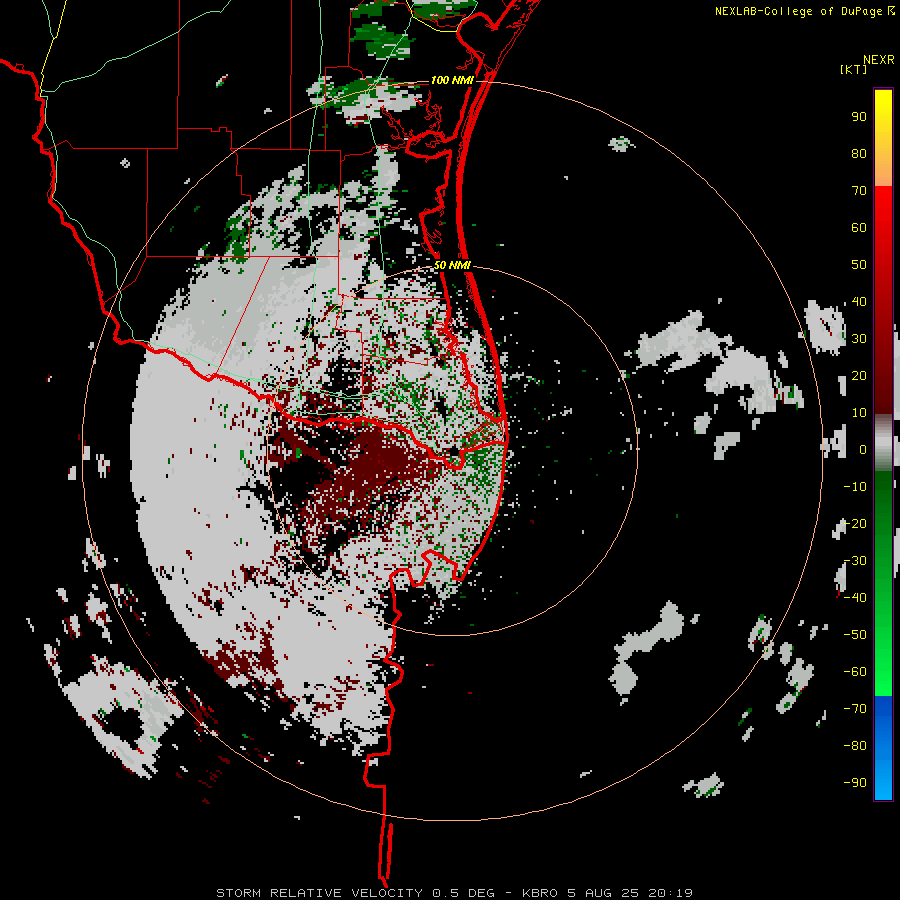900x900 pixels.
Task: Click the -30 value on velocity scale
Action: click(855, 561)
